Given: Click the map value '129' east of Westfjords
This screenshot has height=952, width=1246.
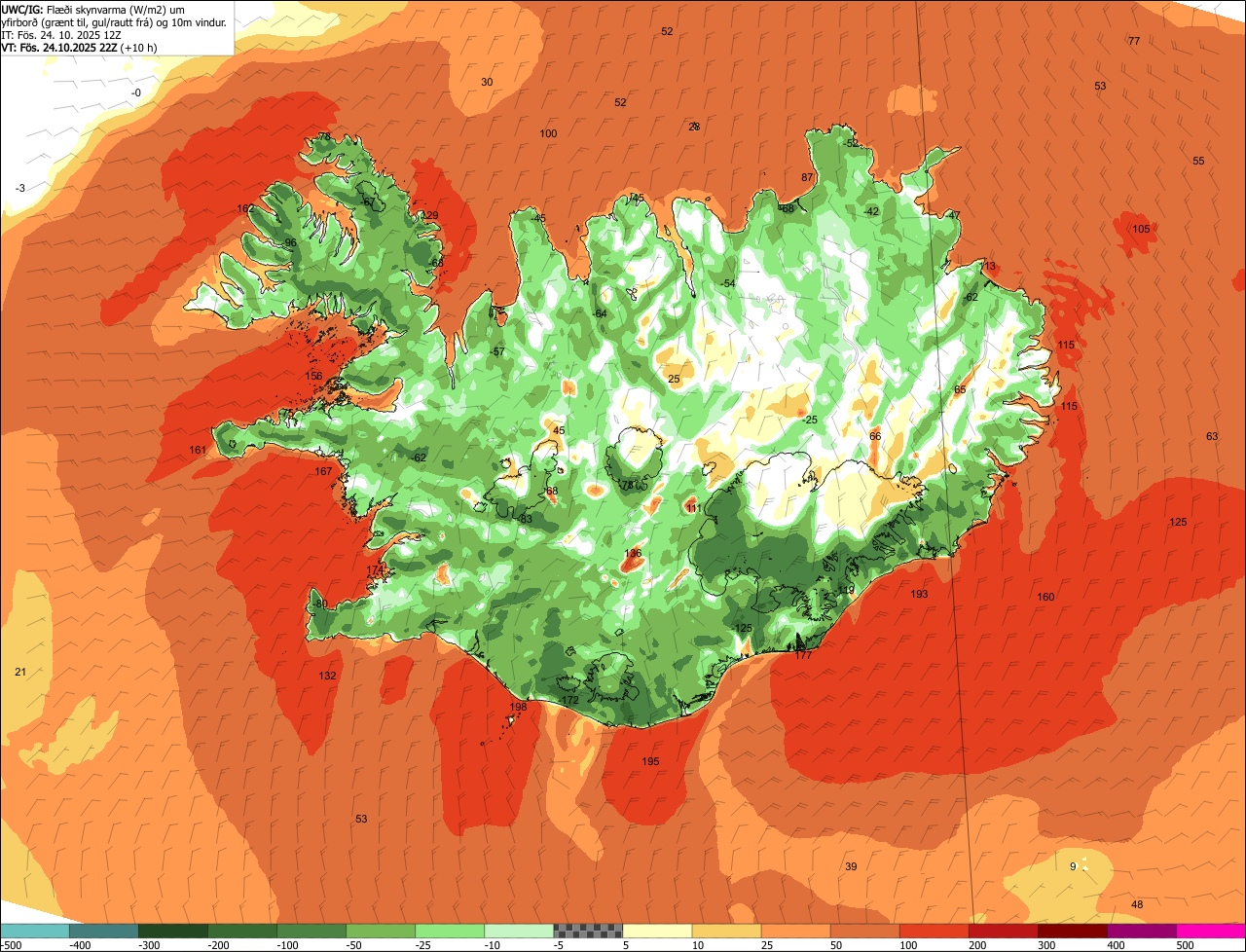Looking at the screenshot, I should (429, 215).
